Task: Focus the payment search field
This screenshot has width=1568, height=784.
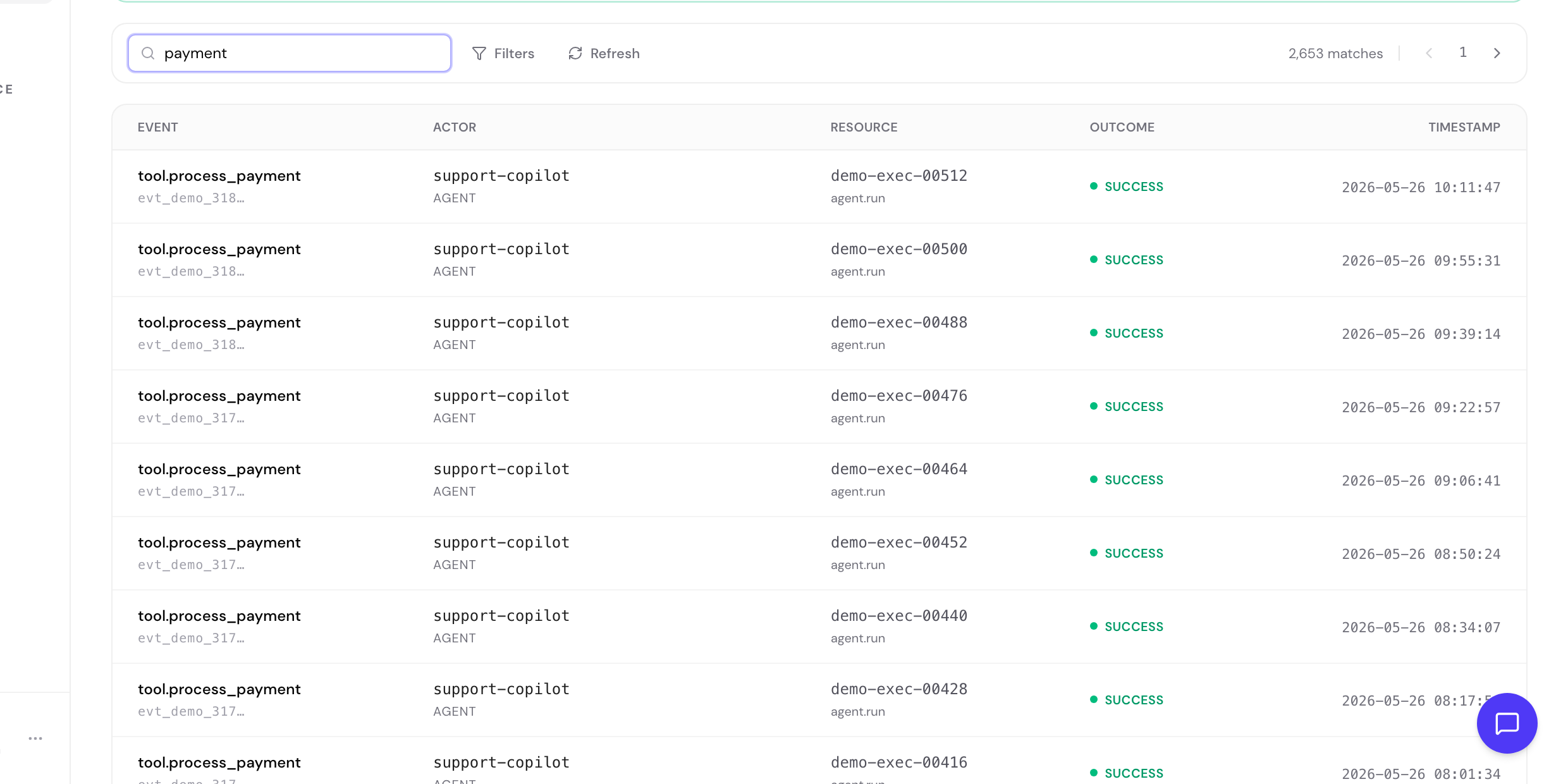Action: pos(290,53)
